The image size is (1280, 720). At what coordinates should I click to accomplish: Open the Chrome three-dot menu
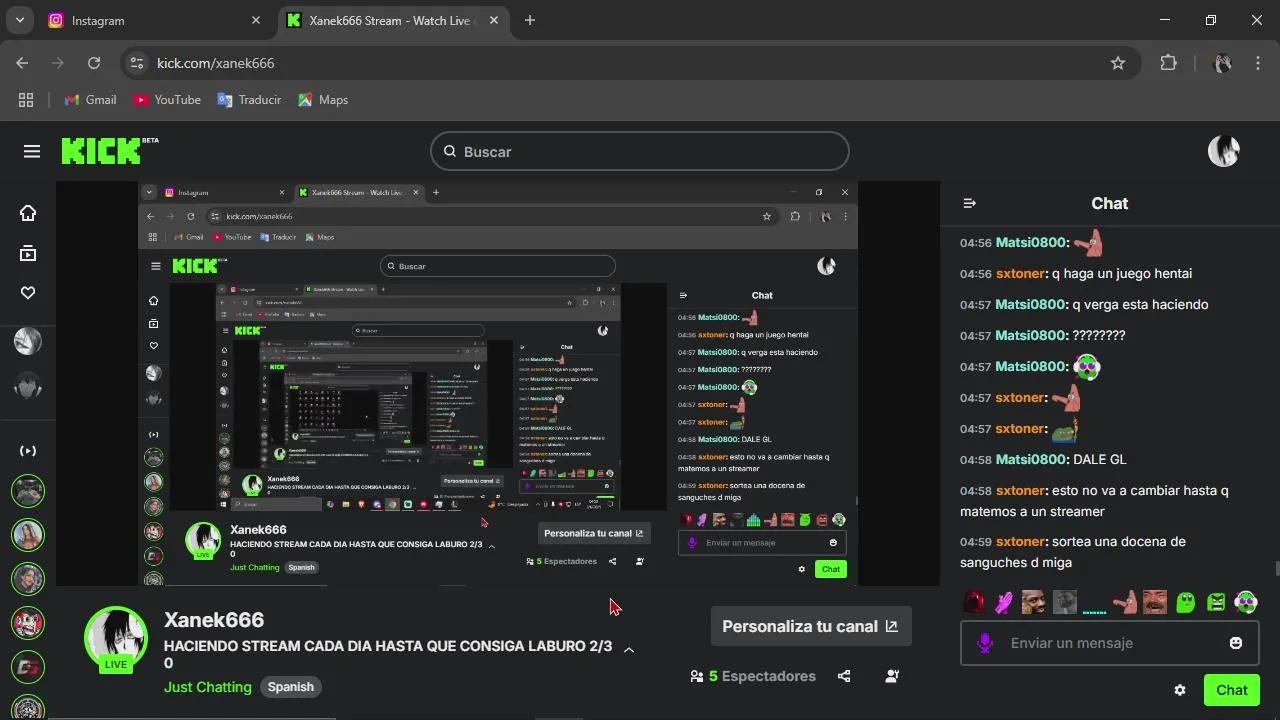coord(1258,63)
